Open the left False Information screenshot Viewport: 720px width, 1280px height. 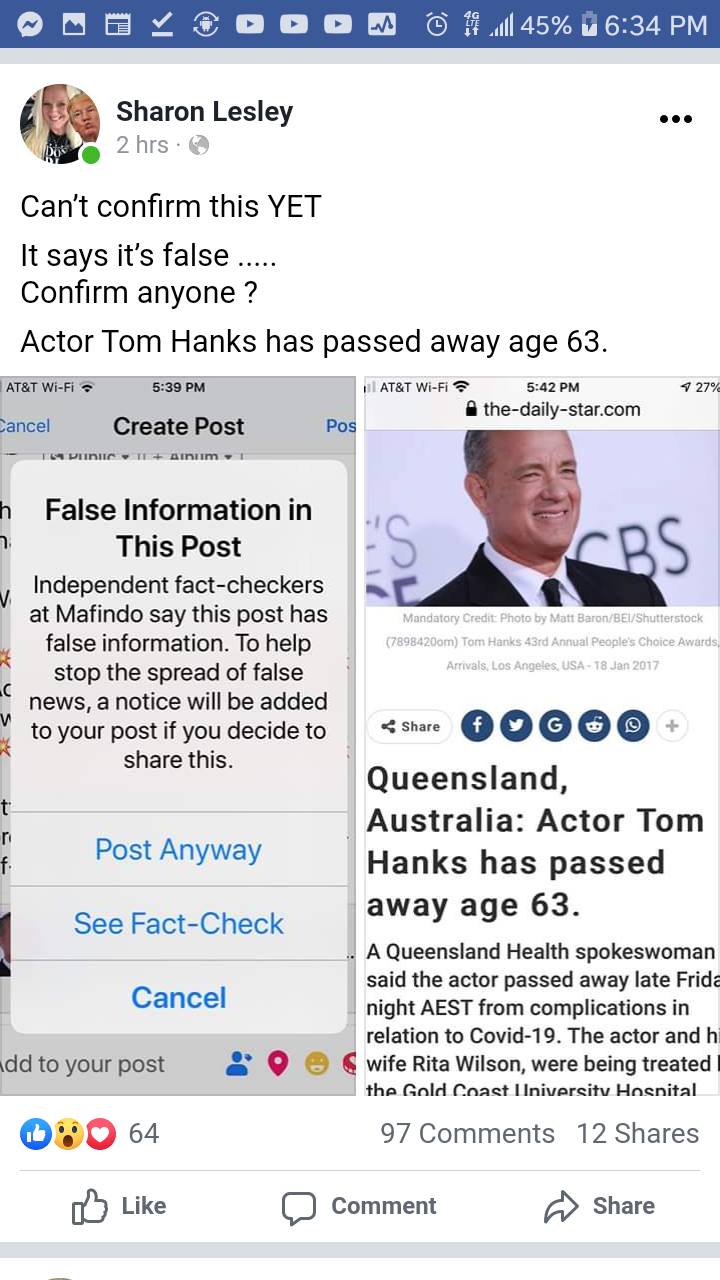178,735
